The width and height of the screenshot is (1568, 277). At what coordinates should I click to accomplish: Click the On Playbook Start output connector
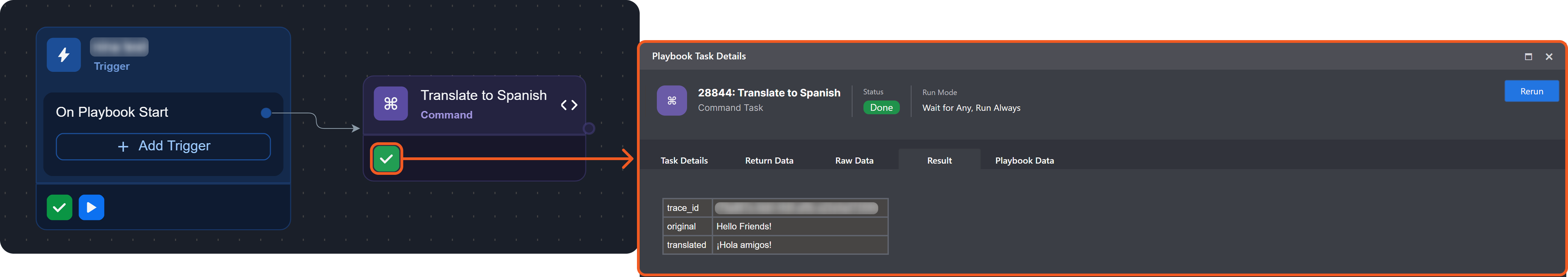(x=266, y=112)
